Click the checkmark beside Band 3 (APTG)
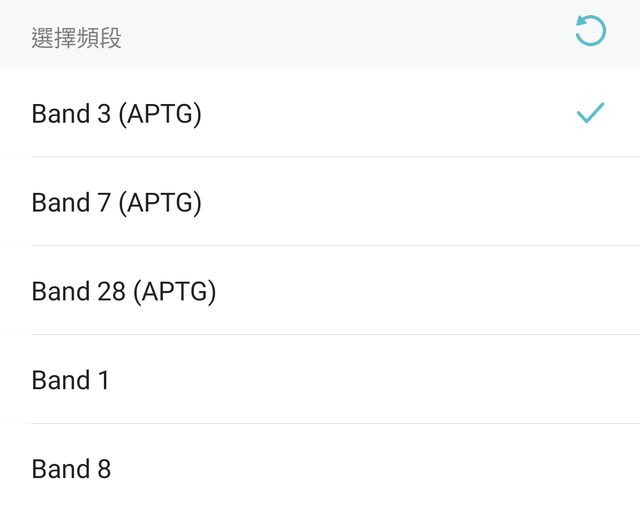The height and width of the screenshot is (509, 640). coord(590,113)
